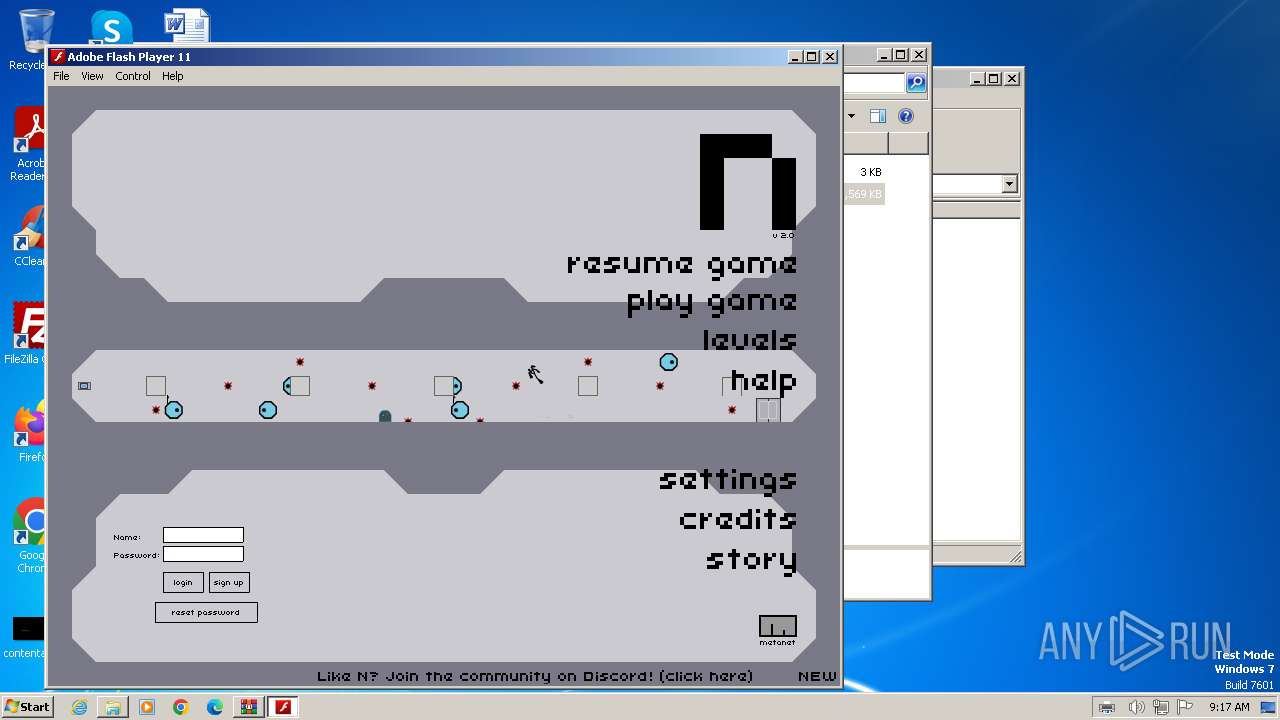Image resolution: width=1280 pixels, height=720 pixels.
Task: Open the View menu in Flash Player
Action: point(92,76)
